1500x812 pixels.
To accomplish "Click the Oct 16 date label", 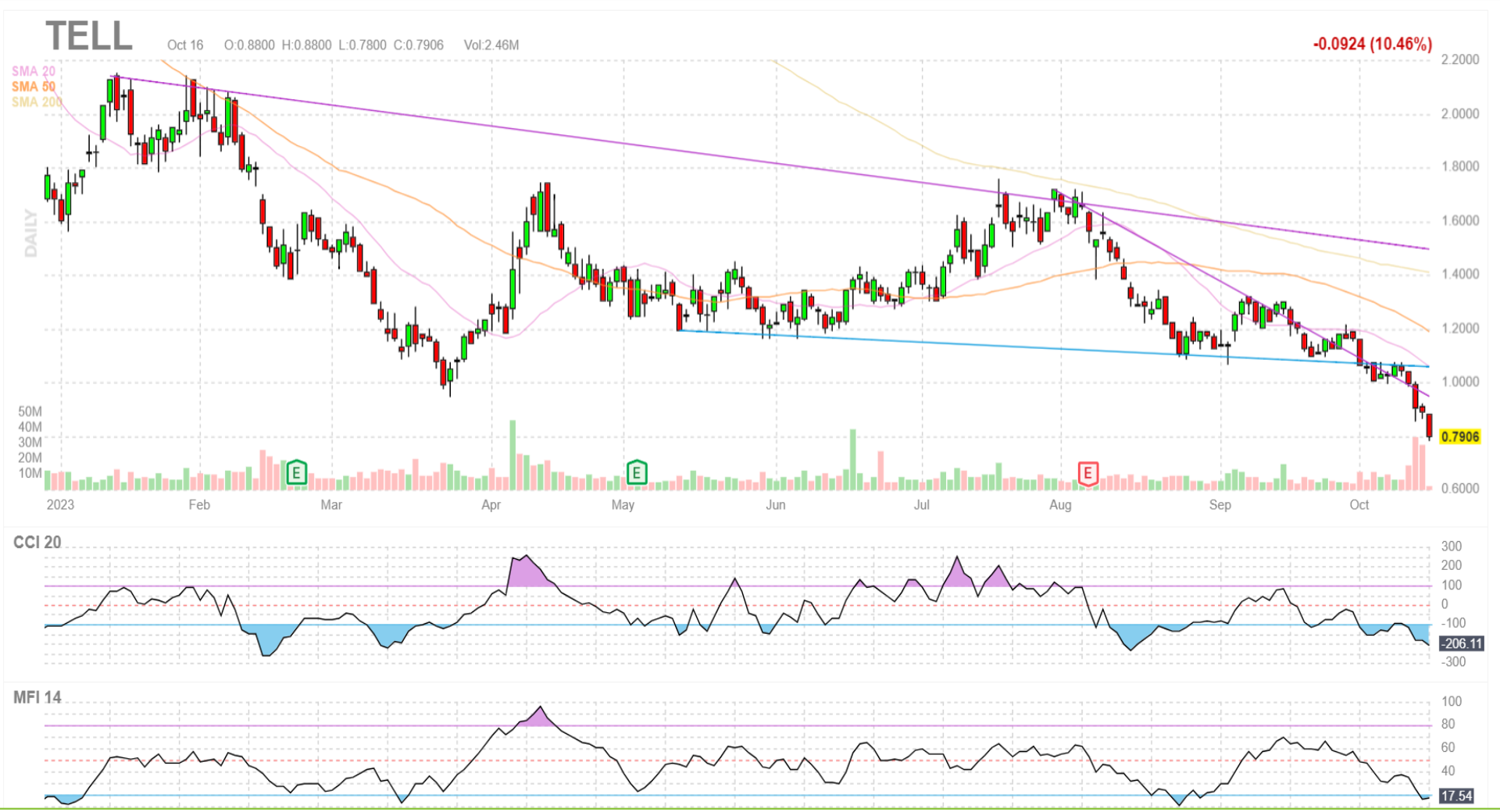I will point(185,45).
